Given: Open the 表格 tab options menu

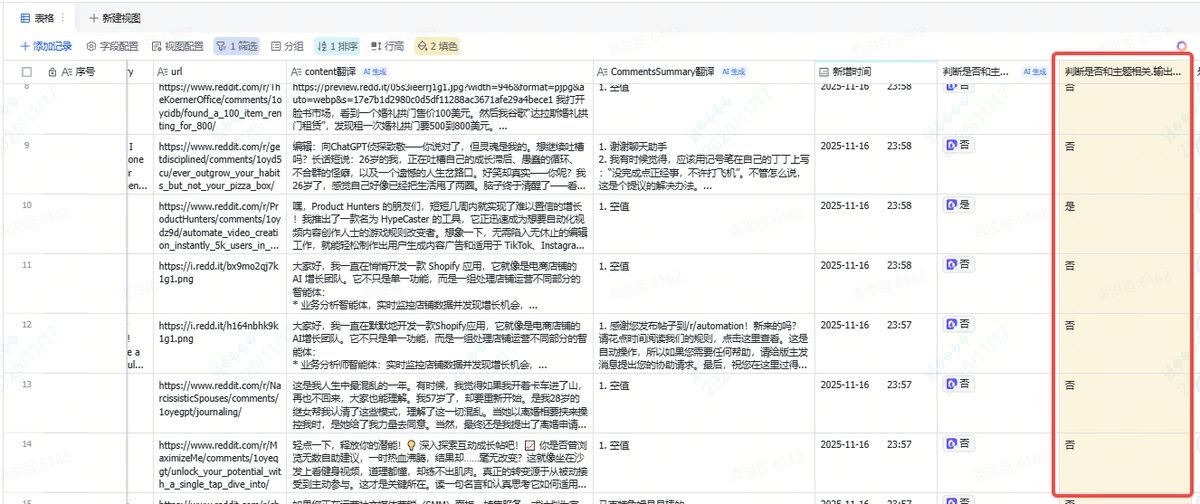Looking at the screenshot, I should [64, 18].
